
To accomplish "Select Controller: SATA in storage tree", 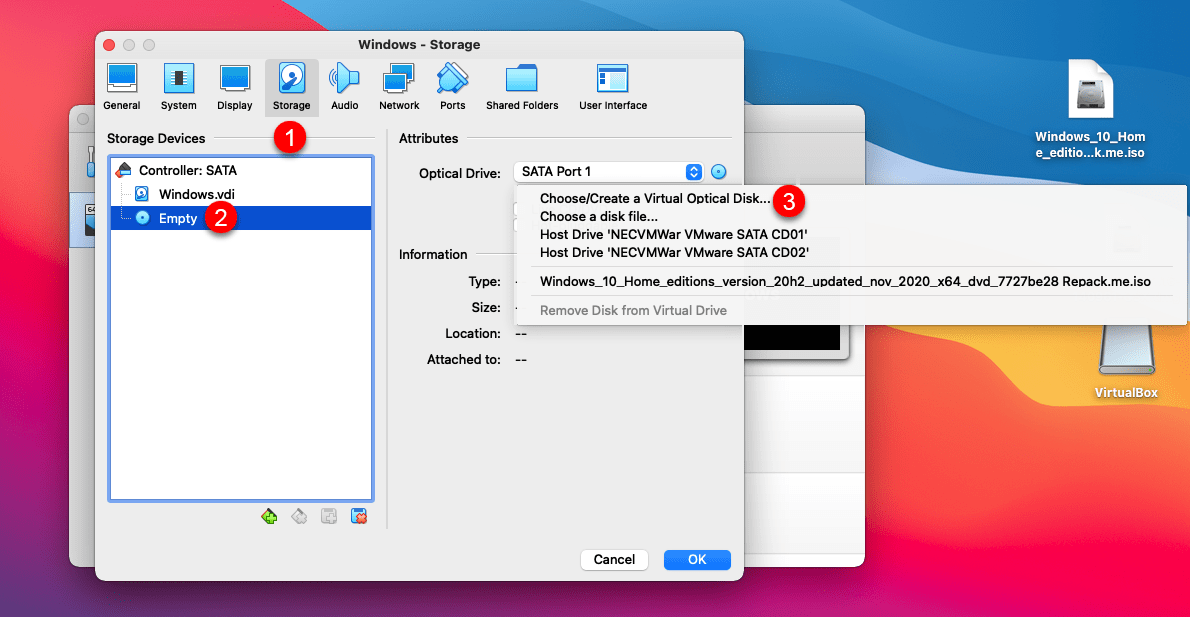I will click(241, 170).
